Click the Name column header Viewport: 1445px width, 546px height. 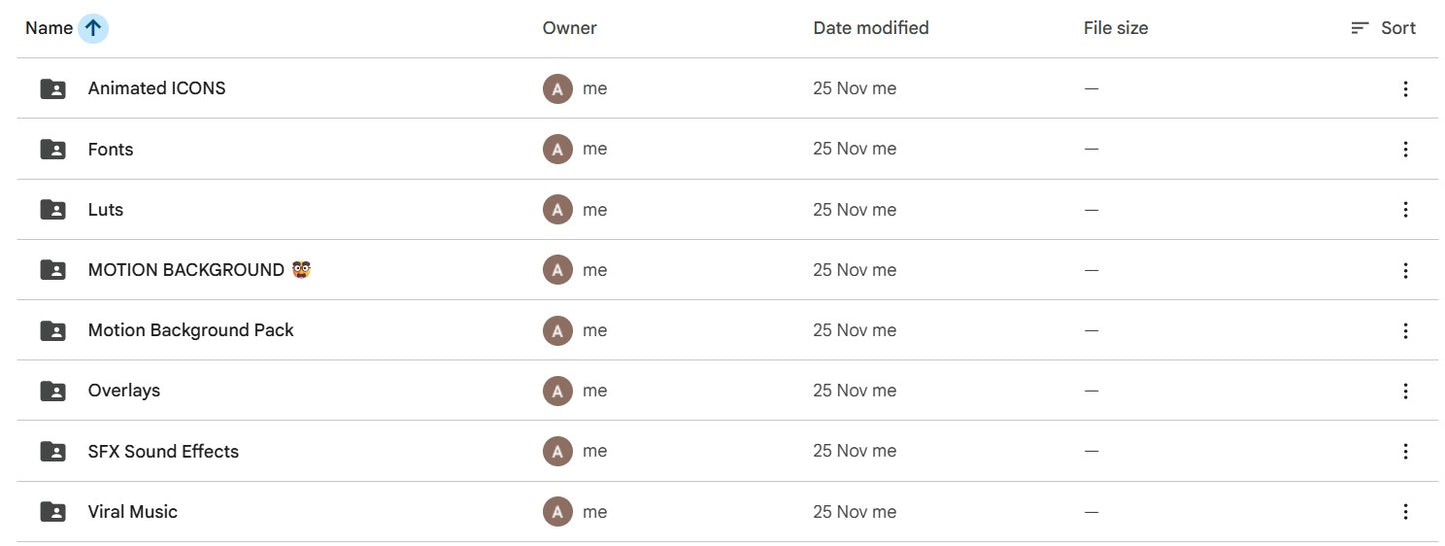[48, 28]
